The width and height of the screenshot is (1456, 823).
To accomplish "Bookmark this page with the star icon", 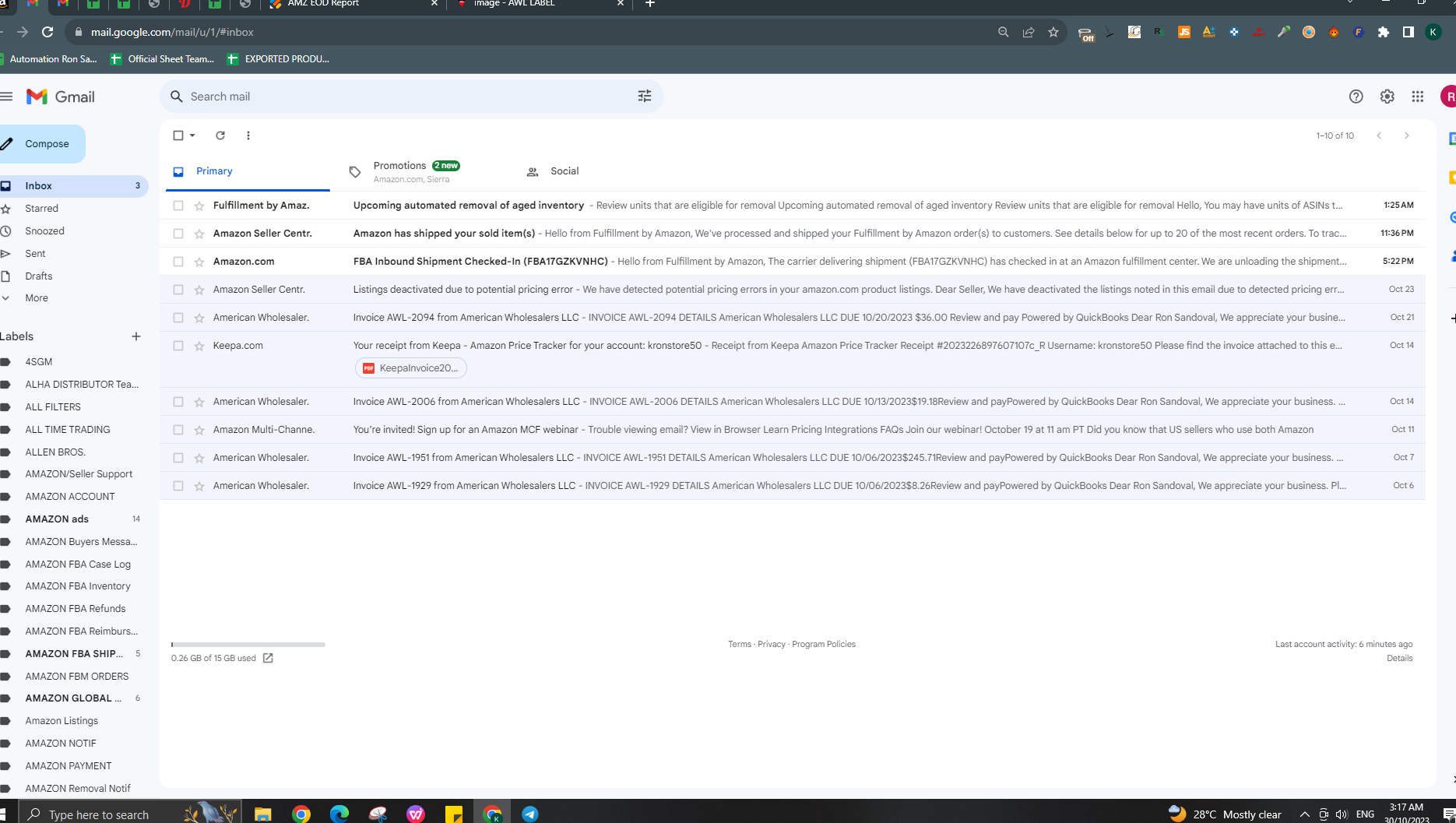I will (x=1053, y=32).
